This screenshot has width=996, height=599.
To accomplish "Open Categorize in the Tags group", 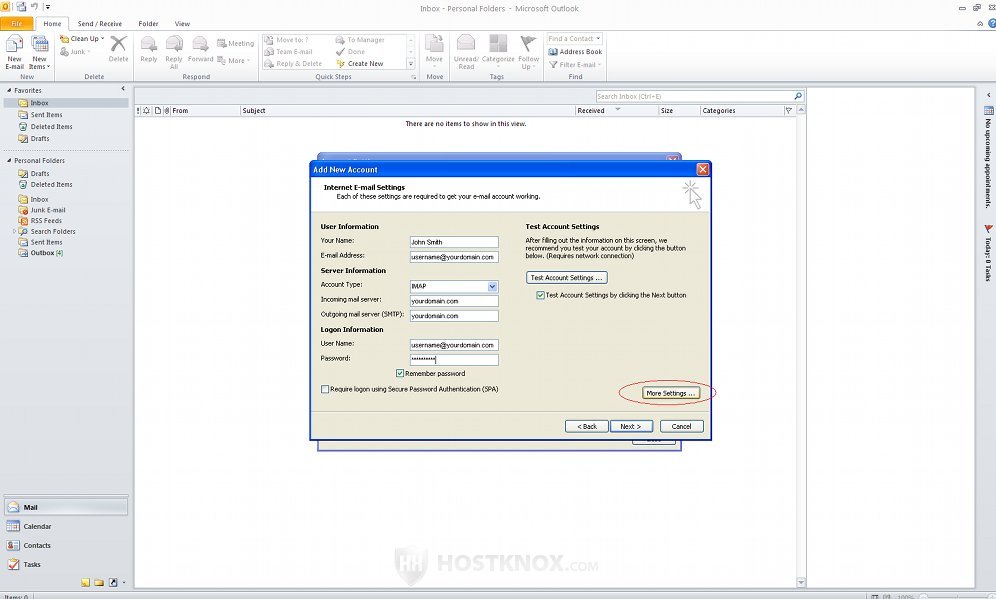I will 498,52.
